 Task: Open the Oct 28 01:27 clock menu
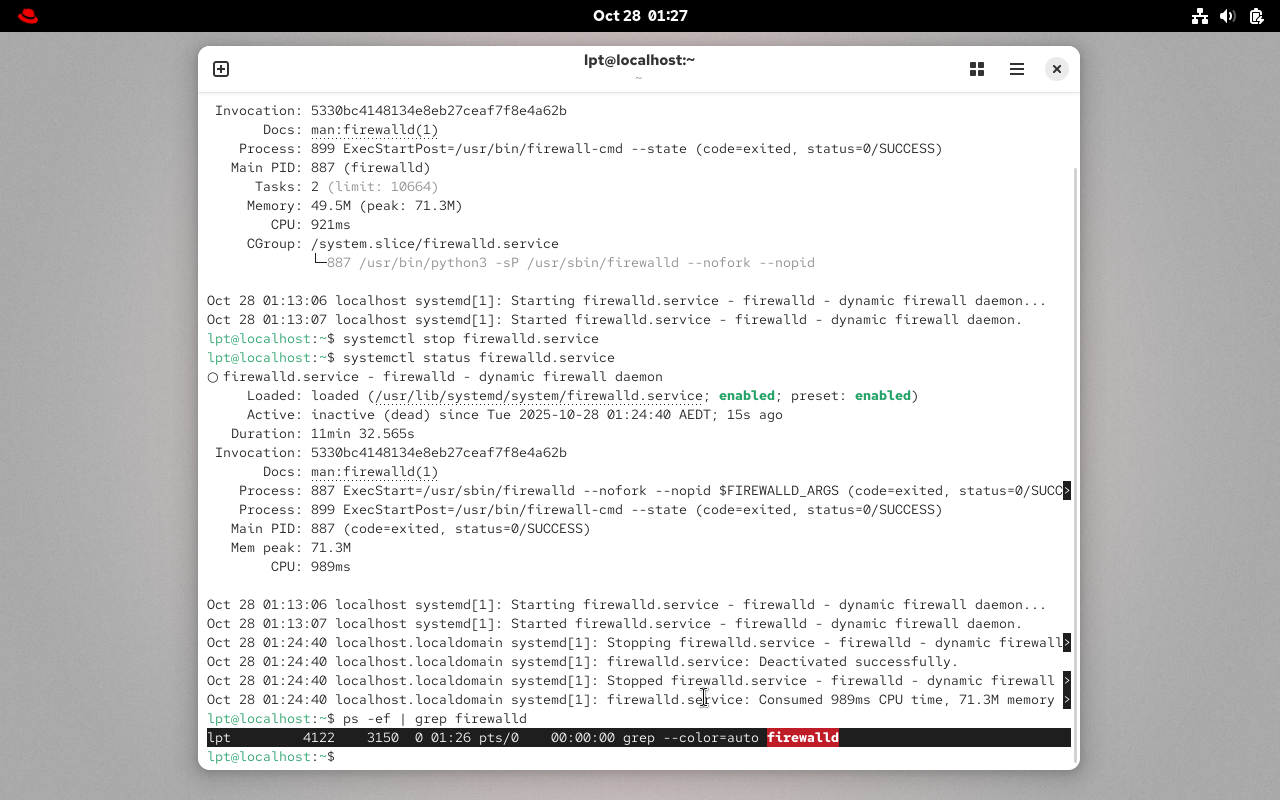[640, 16]
